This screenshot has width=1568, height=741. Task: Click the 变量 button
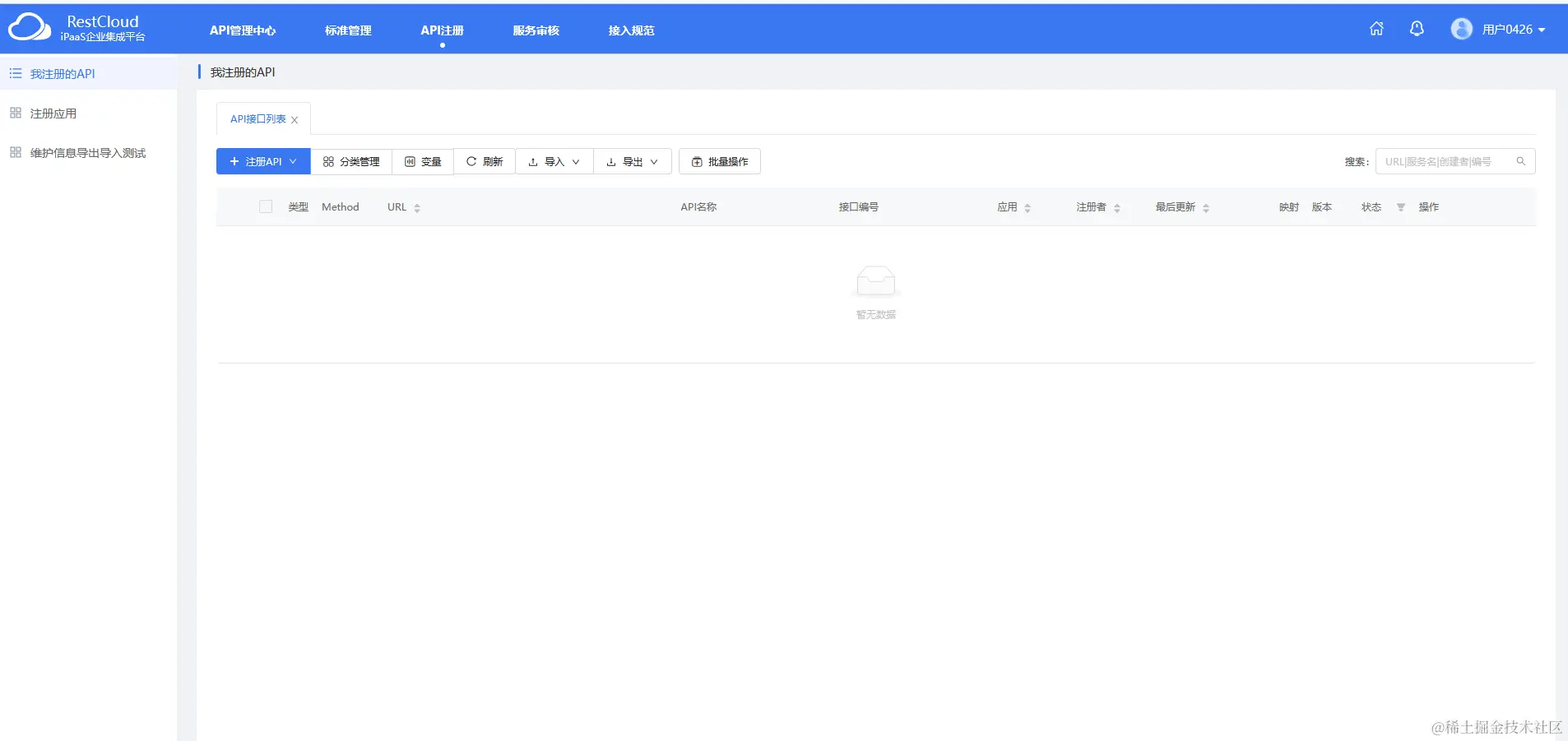click(423, 161)
